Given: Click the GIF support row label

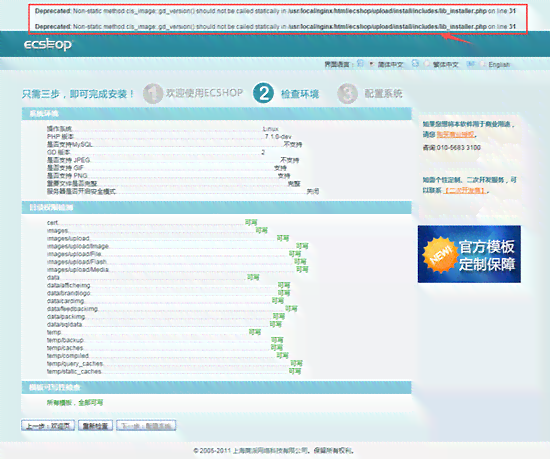Looking at the screenshot, I should click(x=65, y=168).
